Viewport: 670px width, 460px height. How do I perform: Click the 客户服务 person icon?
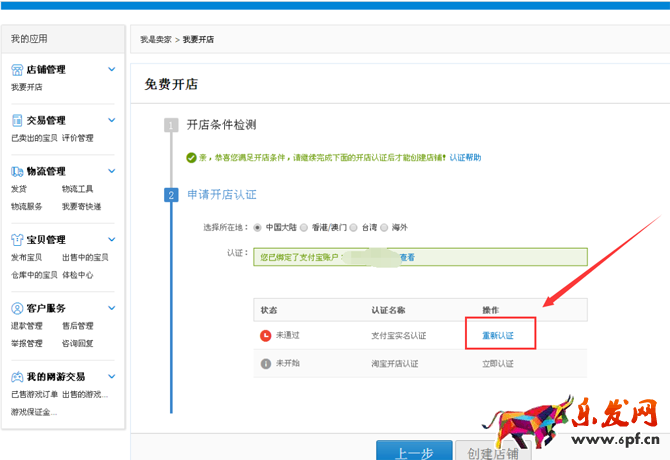[x=17, y=309]
